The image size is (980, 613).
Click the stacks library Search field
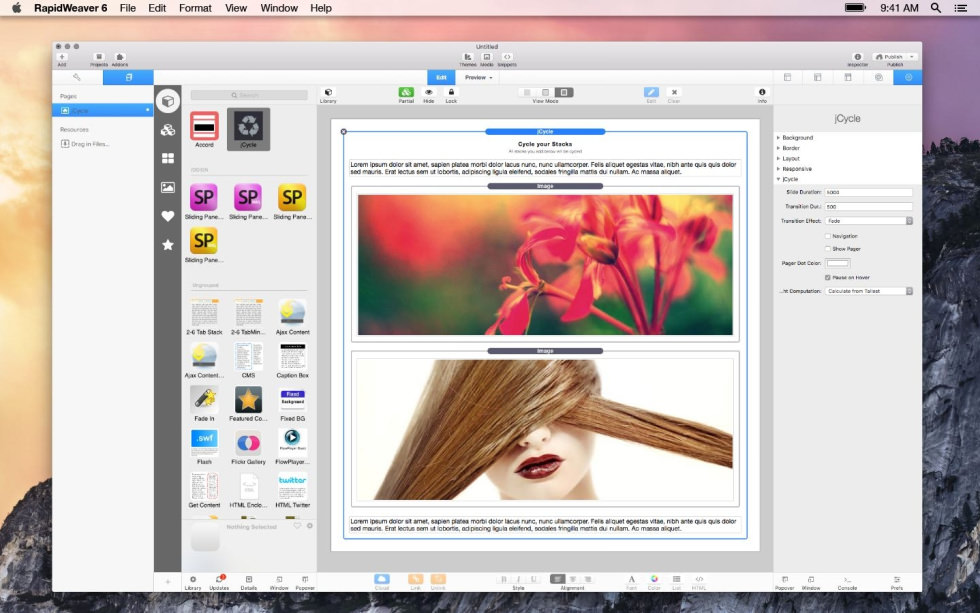point(249,95)
